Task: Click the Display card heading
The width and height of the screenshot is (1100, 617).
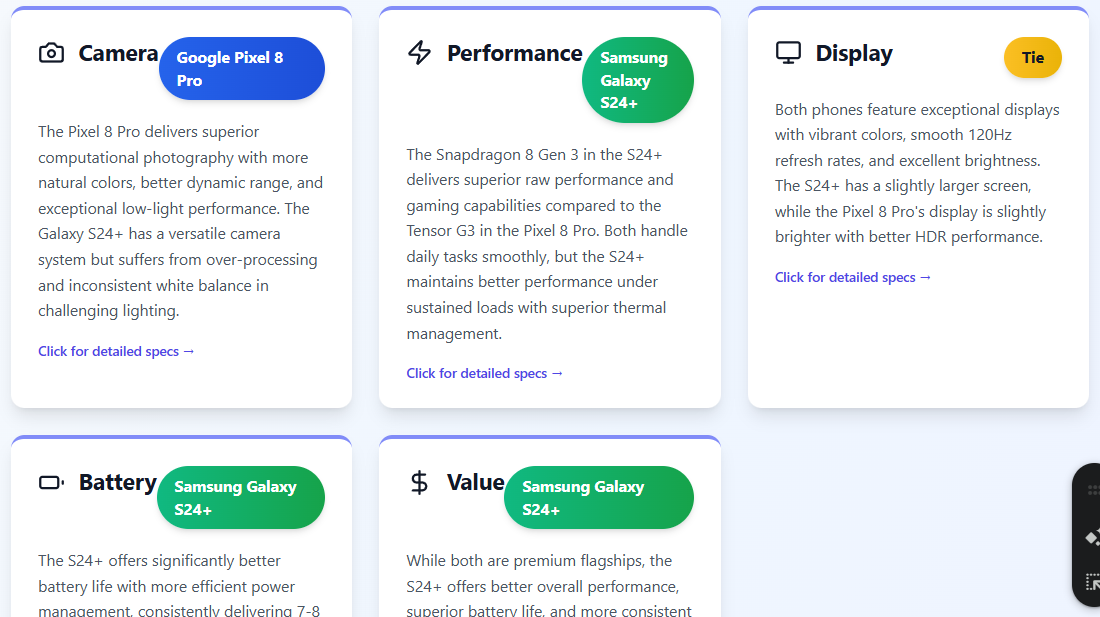Action: (854, 53)
